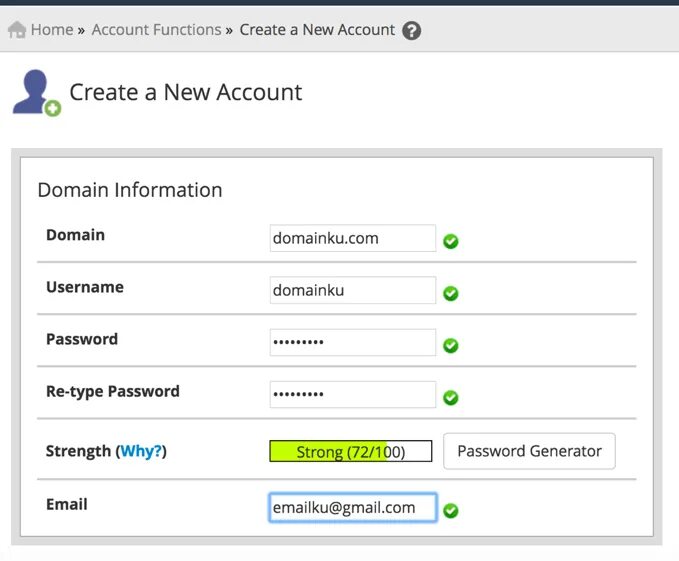Focus the Domain input field
The image size is (679, 561).
(352, 239)
